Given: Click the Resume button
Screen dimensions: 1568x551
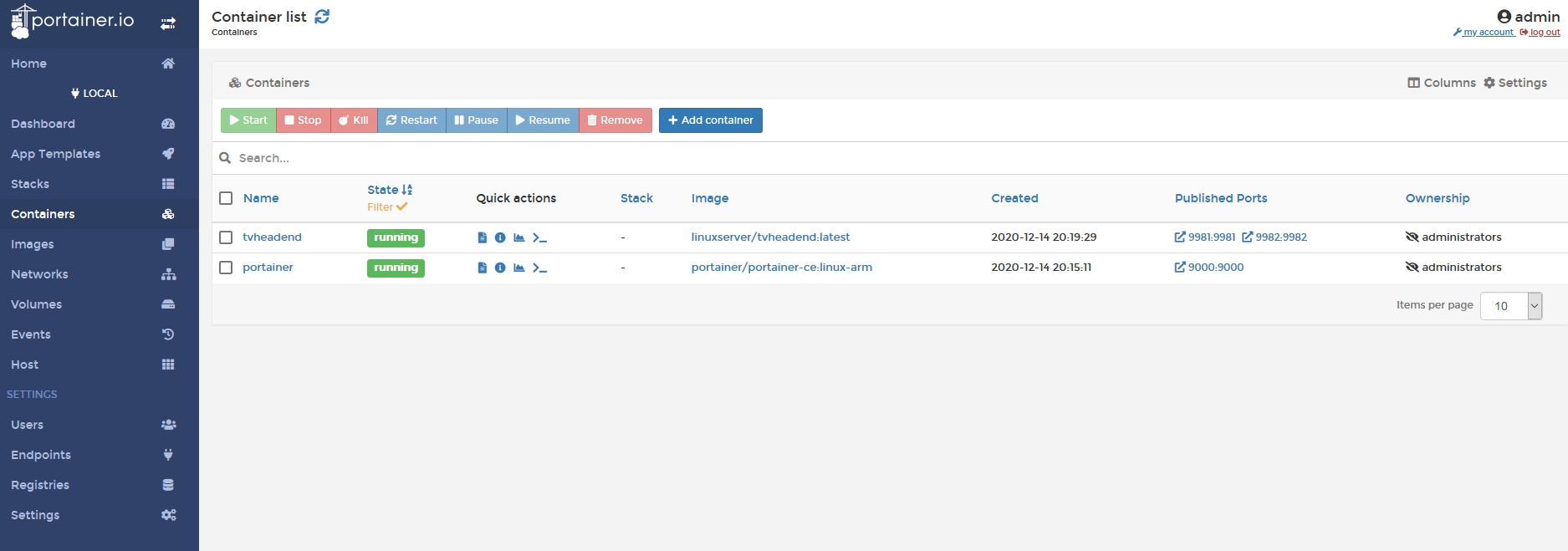Looking at the screenshot, I should pos(543,120).
